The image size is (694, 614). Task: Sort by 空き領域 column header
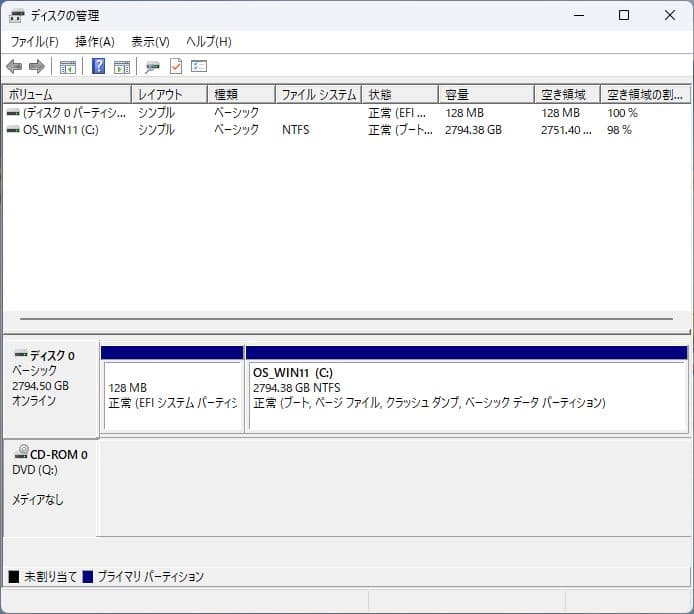coord(567,94)
